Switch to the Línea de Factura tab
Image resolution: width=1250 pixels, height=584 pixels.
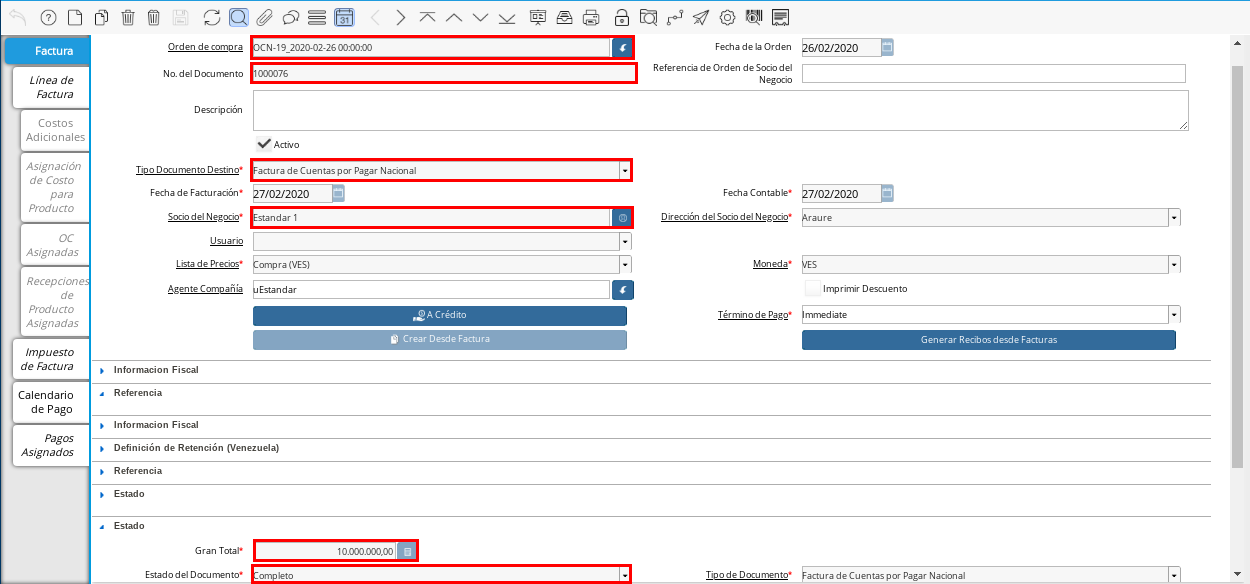(51, 87)
